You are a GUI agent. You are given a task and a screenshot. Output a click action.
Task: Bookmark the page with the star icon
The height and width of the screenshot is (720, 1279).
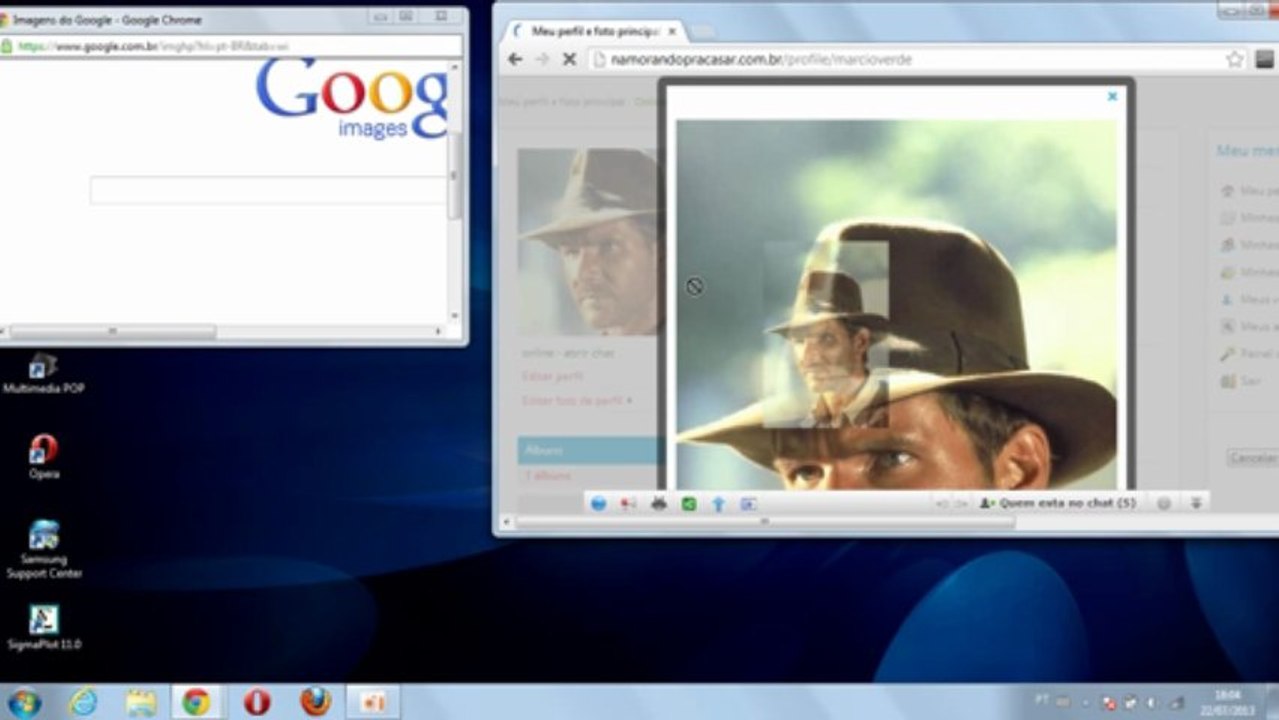point(1235,59)
